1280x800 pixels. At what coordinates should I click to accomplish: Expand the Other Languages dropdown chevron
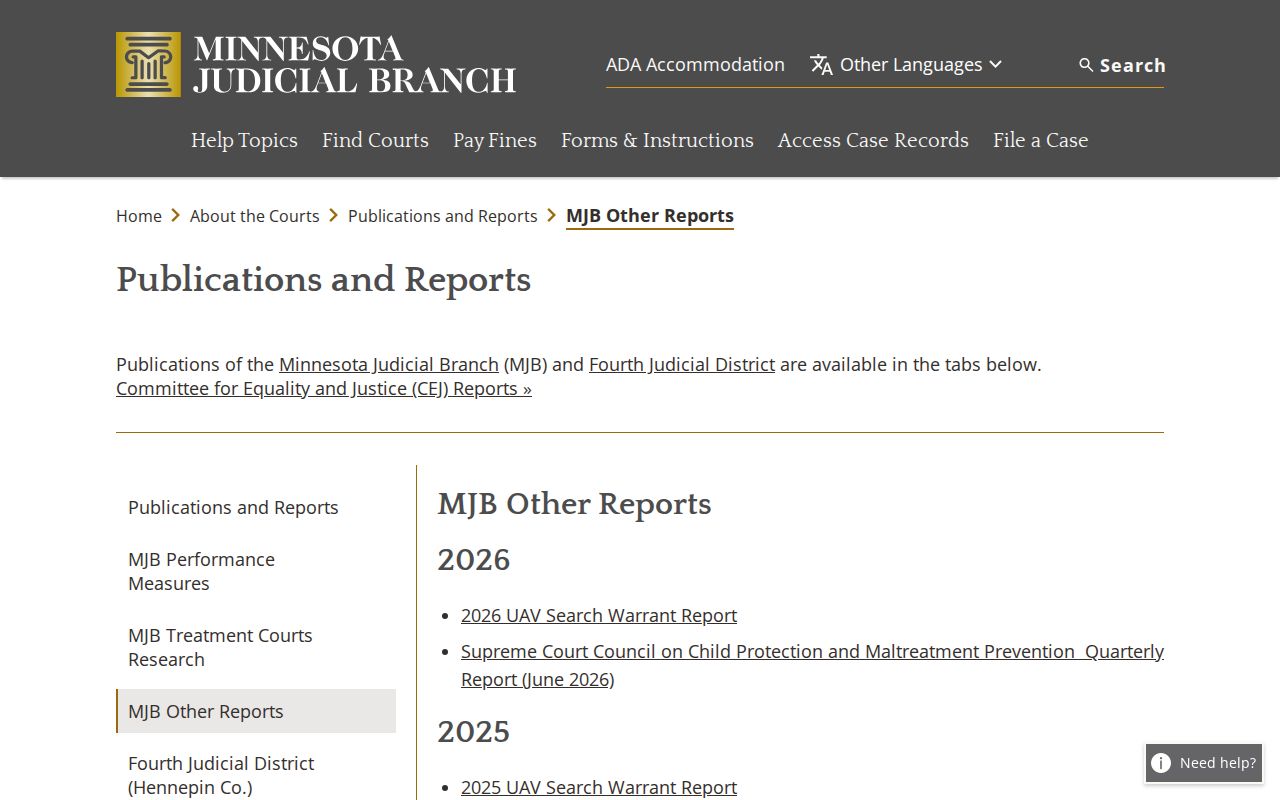pos(995,65)
